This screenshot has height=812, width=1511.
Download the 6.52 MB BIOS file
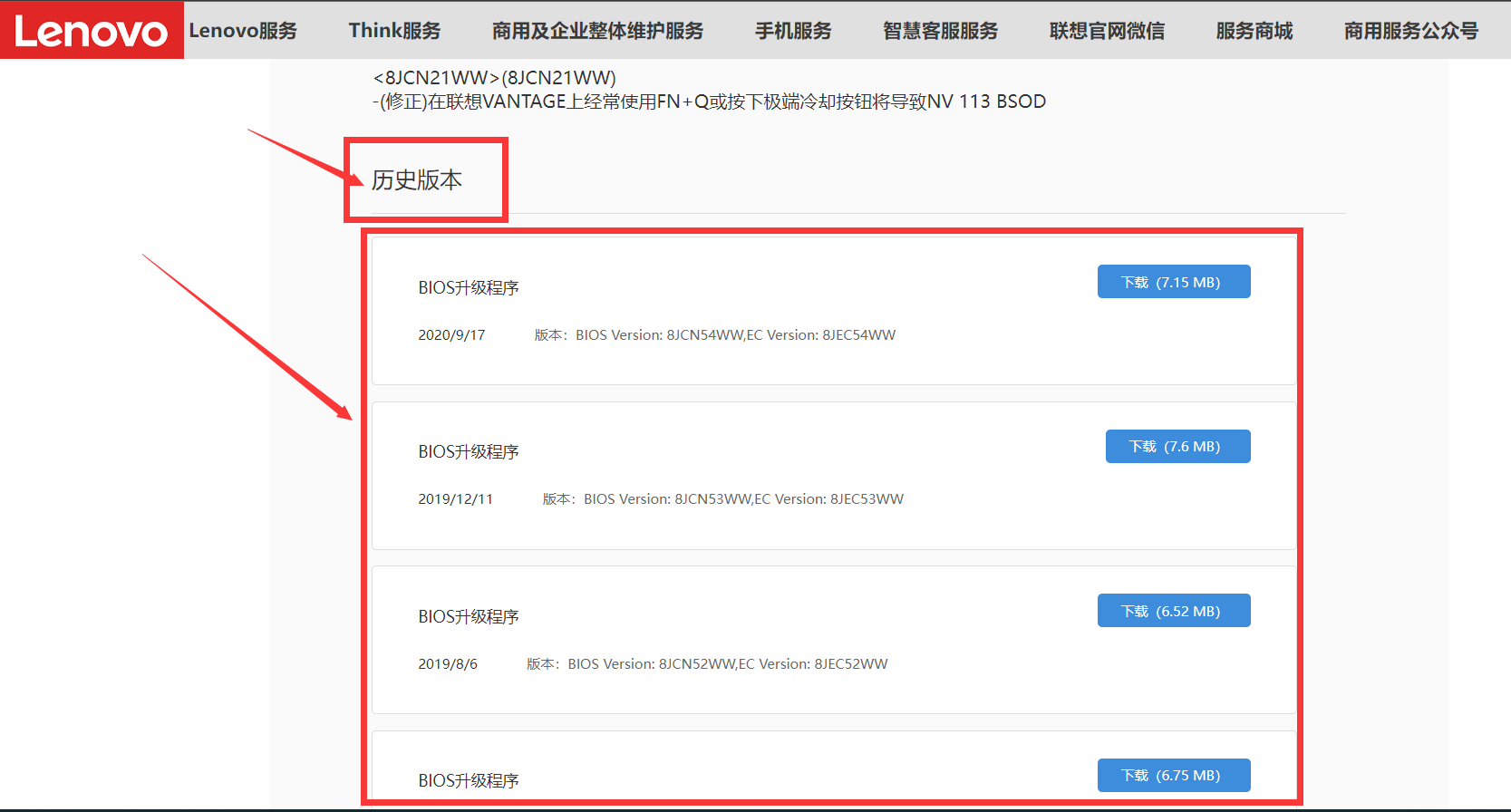(1174, 611)
